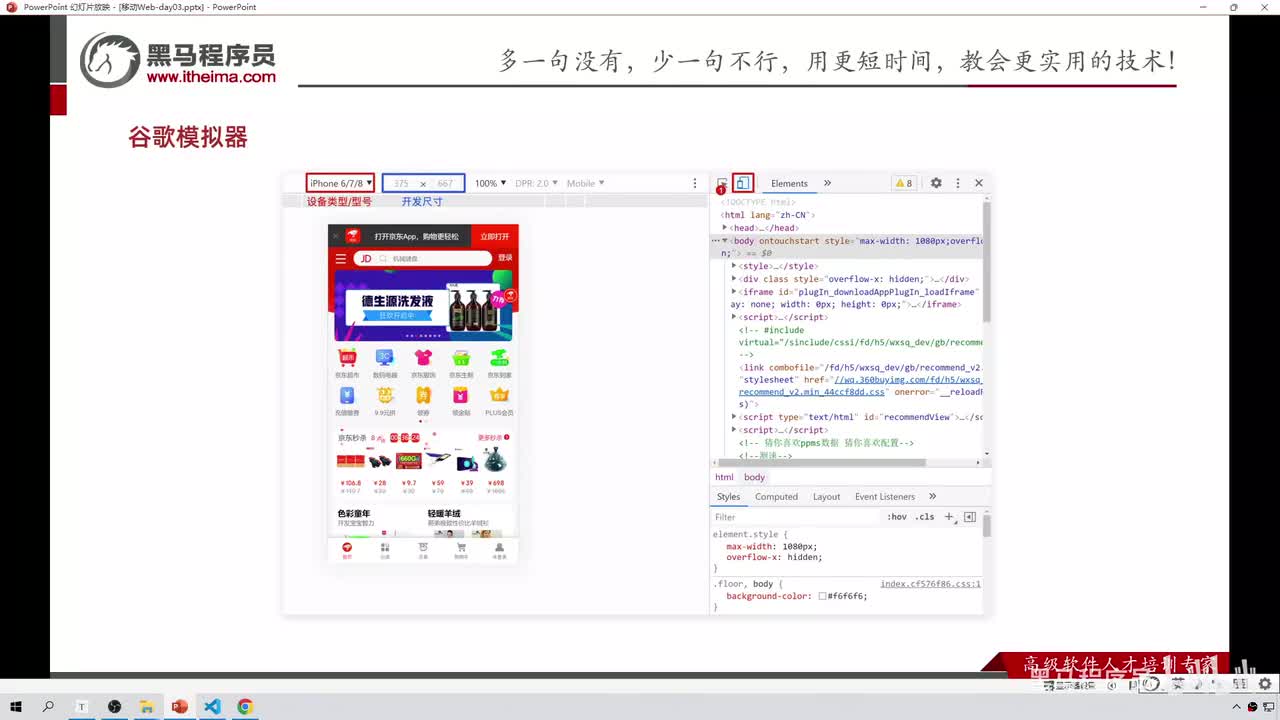Toggle the computed styles sidebar icon
Image resolution: width=1280 pixels, height=720 pixels.
tap(969, 517)
